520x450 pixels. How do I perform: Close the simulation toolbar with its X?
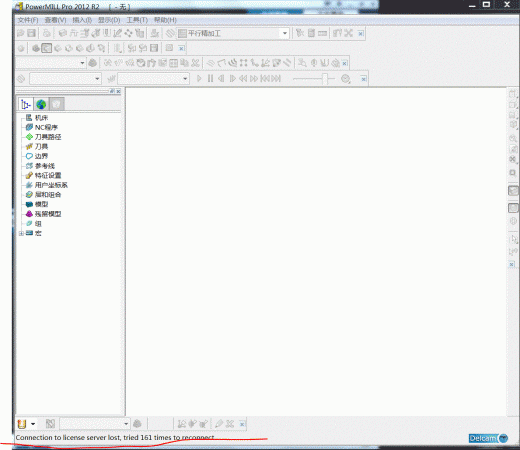coord(364,79)
